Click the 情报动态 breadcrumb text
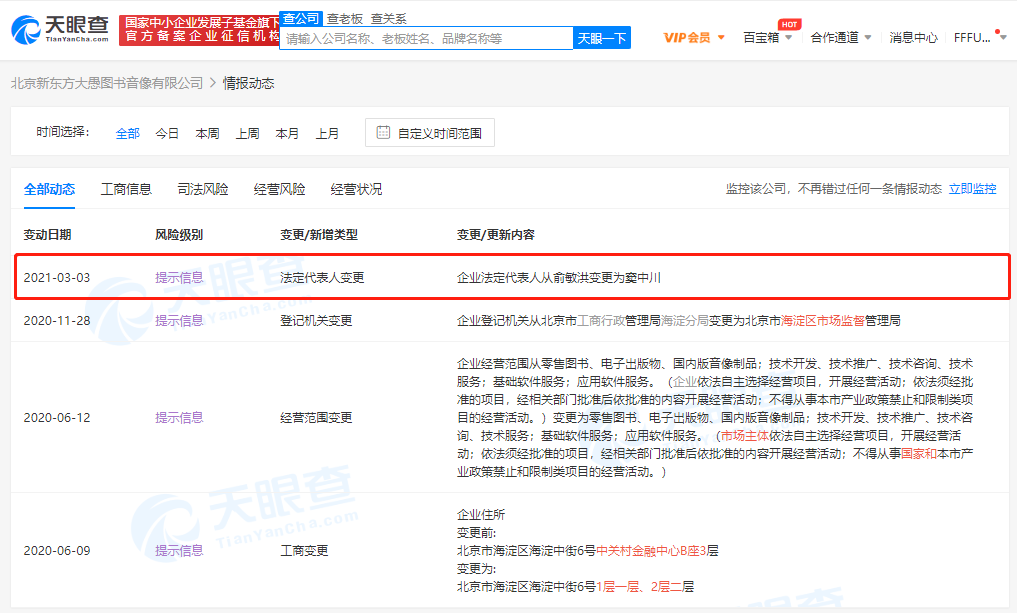 [248, 83]
